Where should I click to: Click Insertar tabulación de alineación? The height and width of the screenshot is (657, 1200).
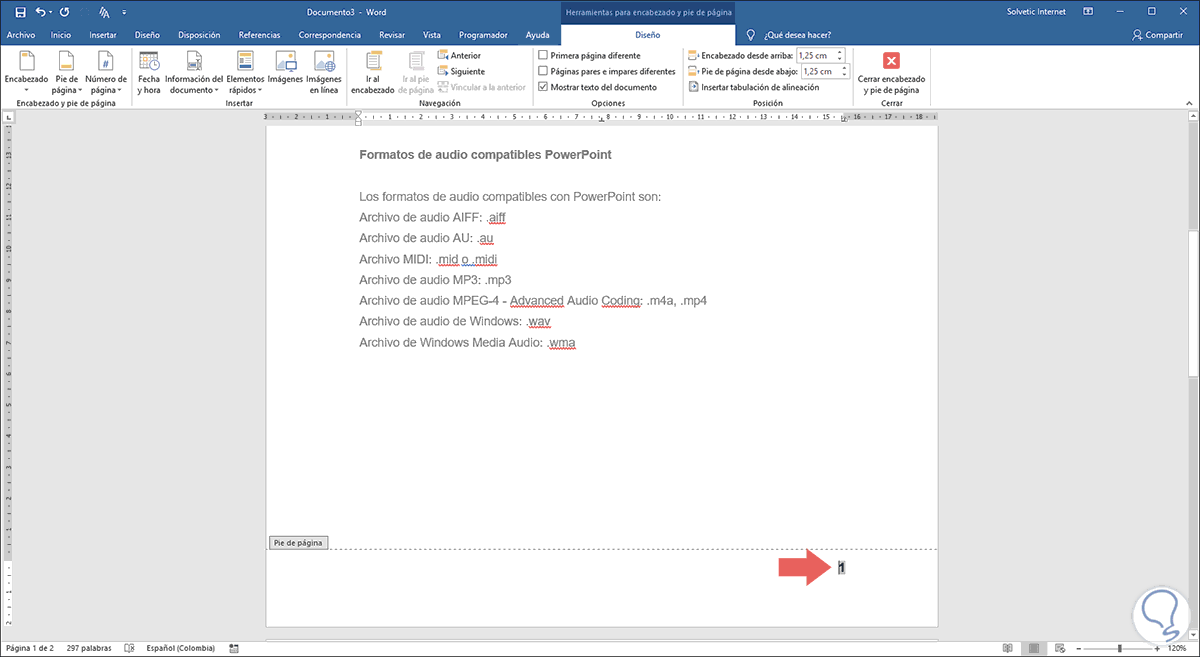coord(753,87)
